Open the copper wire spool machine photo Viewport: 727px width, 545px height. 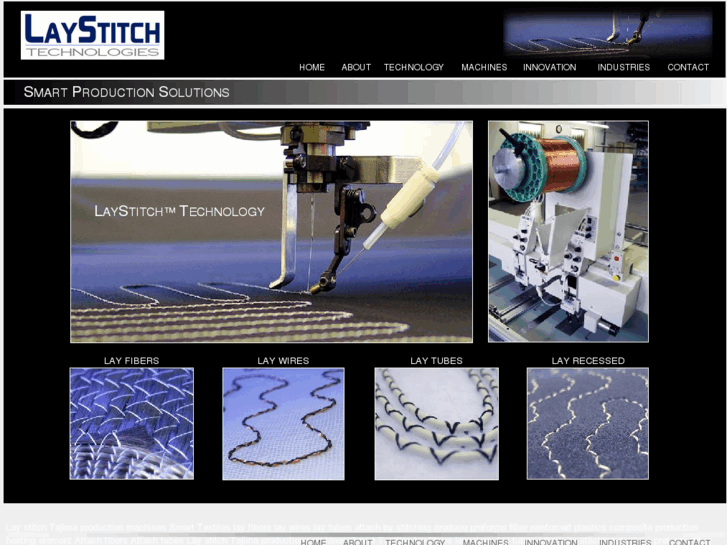click(x=568, y=232)
